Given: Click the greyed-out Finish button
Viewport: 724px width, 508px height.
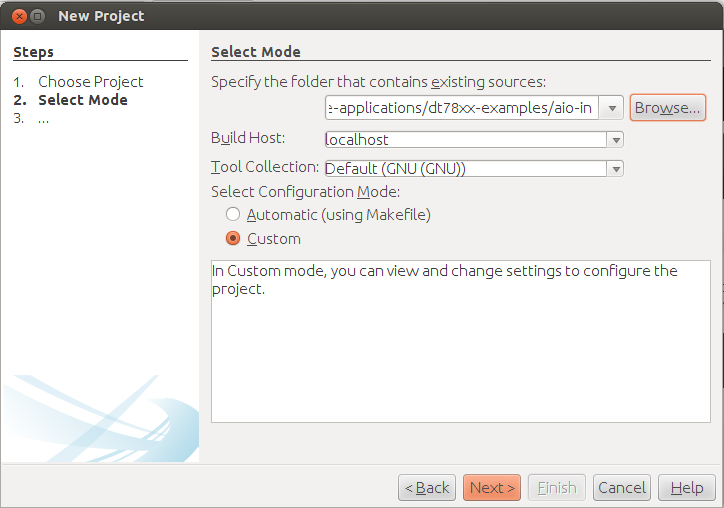Looking at the screenshot, I should (556, 488).
